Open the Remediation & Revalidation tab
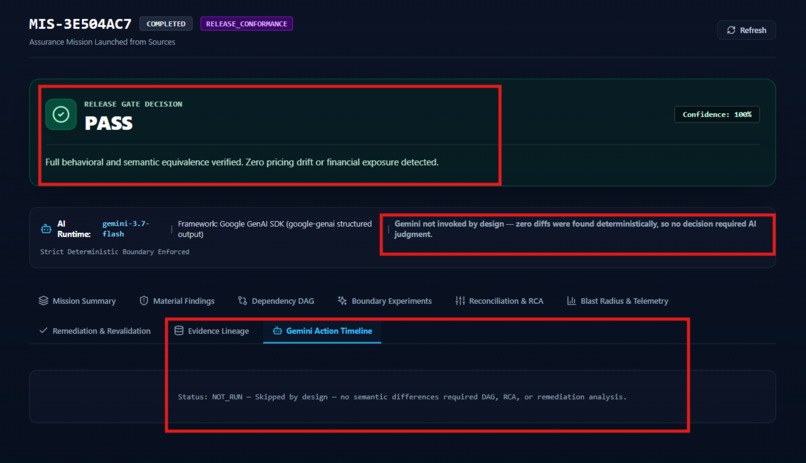 (x=95, y=331)
